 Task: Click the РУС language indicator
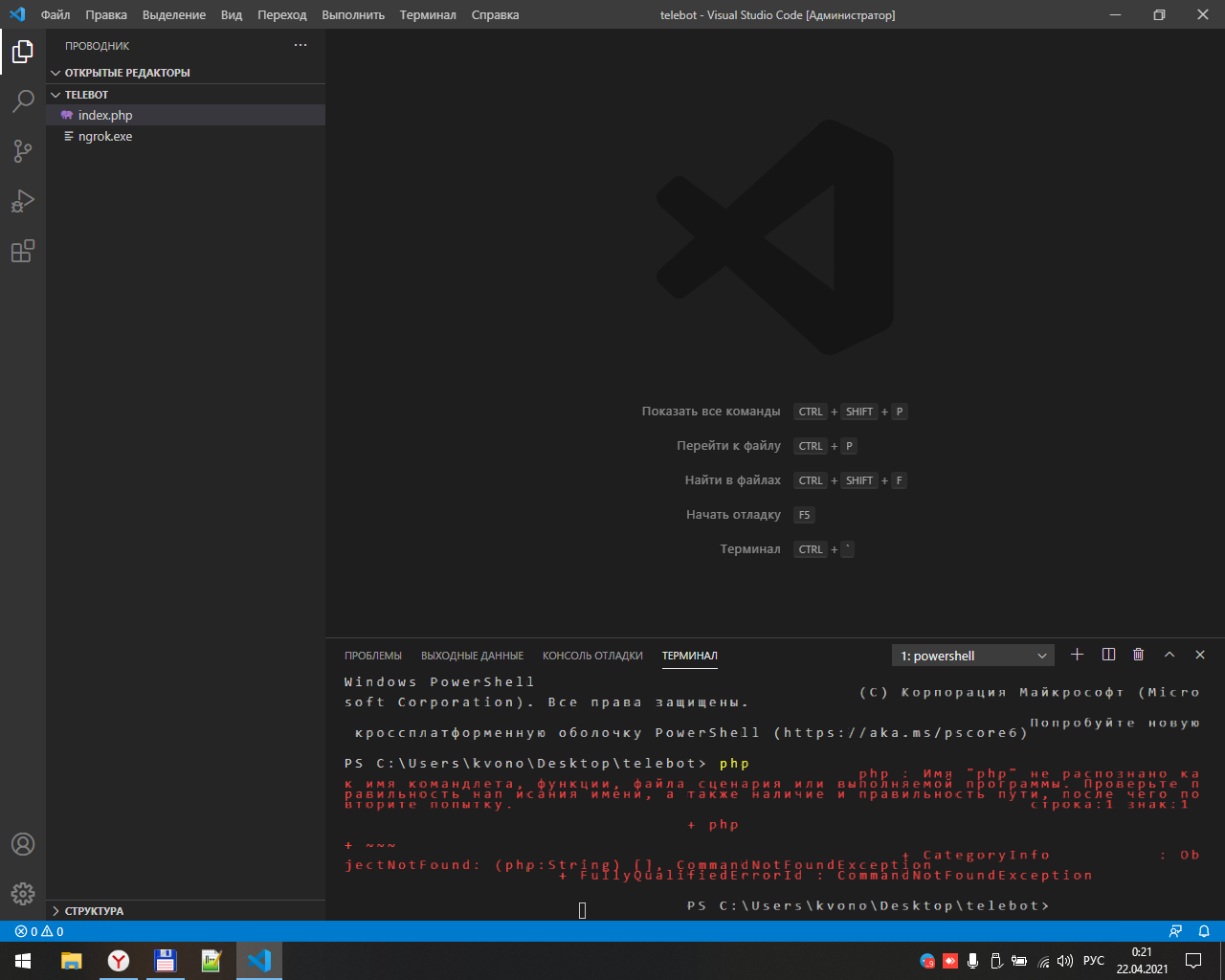pos(1094,961)
